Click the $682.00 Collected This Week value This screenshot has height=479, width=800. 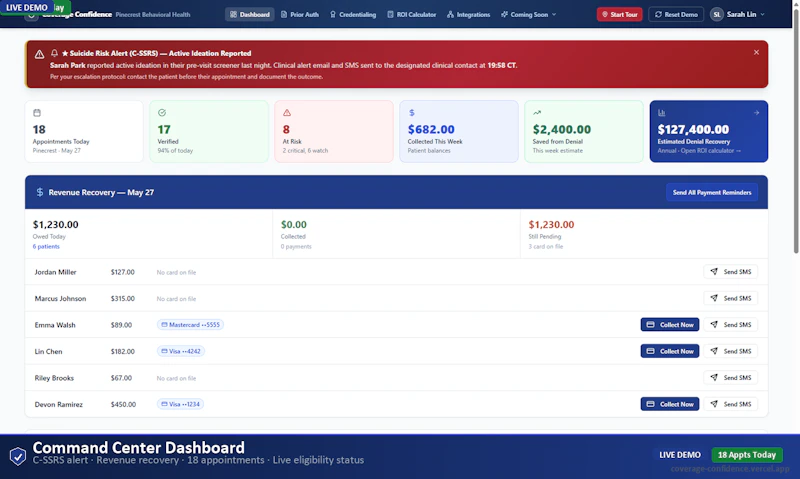431,130
